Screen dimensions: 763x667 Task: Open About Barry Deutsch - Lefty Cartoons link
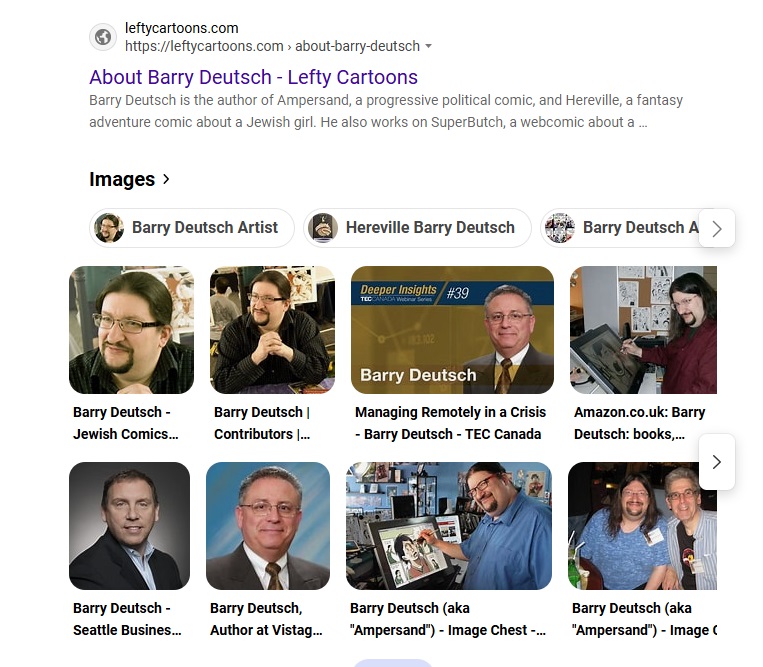coord(253,77)
